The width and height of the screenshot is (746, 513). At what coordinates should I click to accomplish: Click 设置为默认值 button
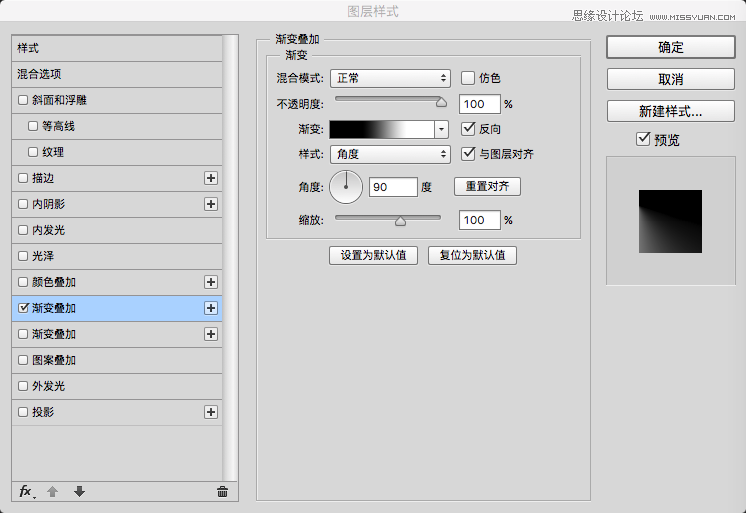[373, 255]
